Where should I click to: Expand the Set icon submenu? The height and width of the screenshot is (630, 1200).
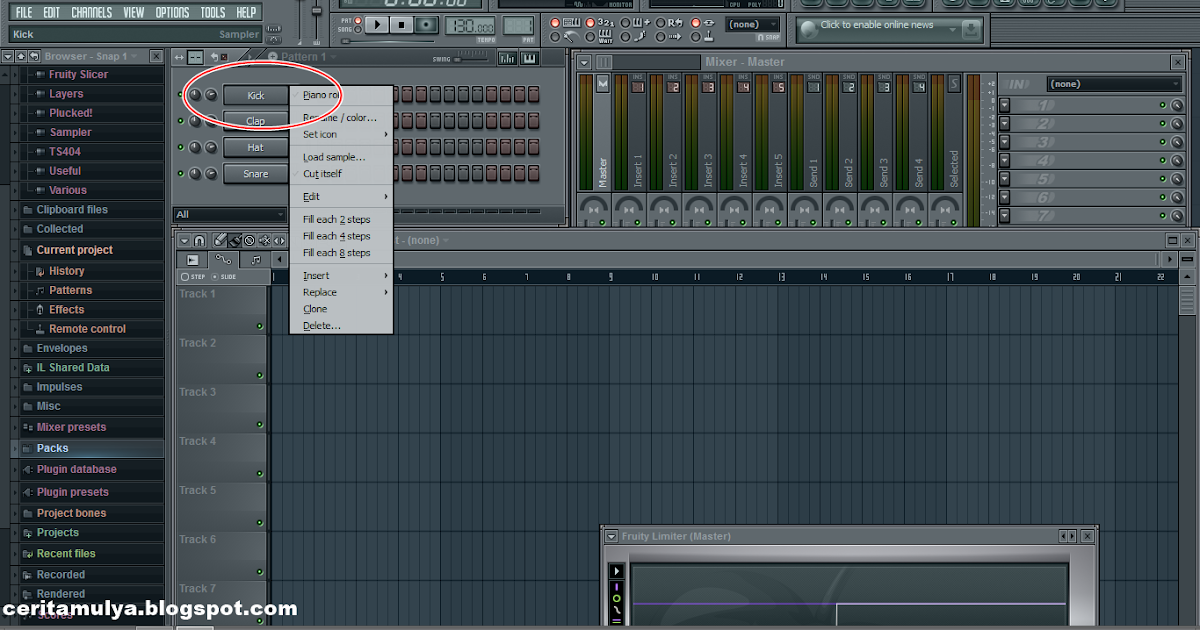click(x=341, y=134)
